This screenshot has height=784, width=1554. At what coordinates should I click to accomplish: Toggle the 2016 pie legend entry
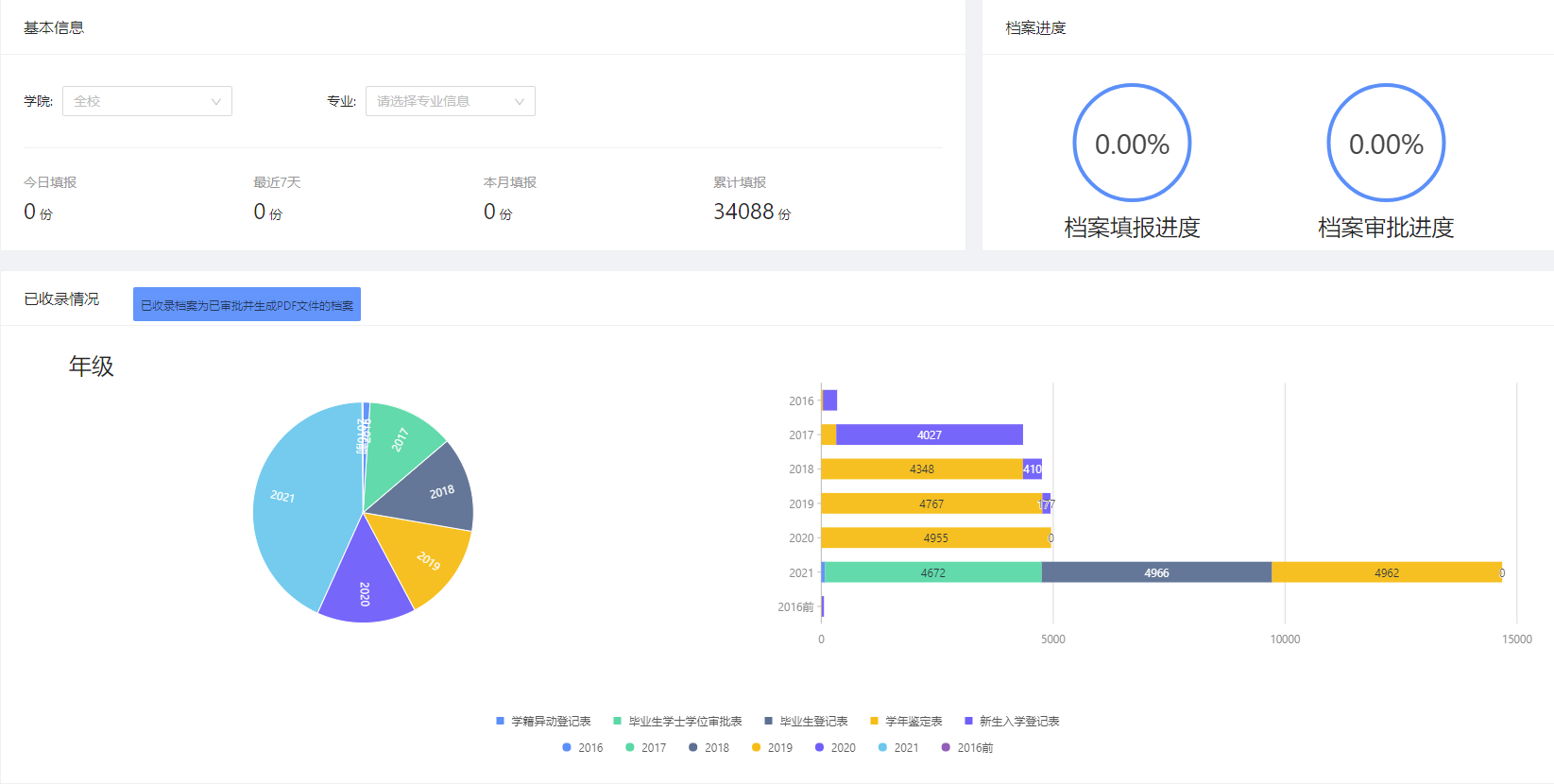pyautogui.click(x=583, y=748)
